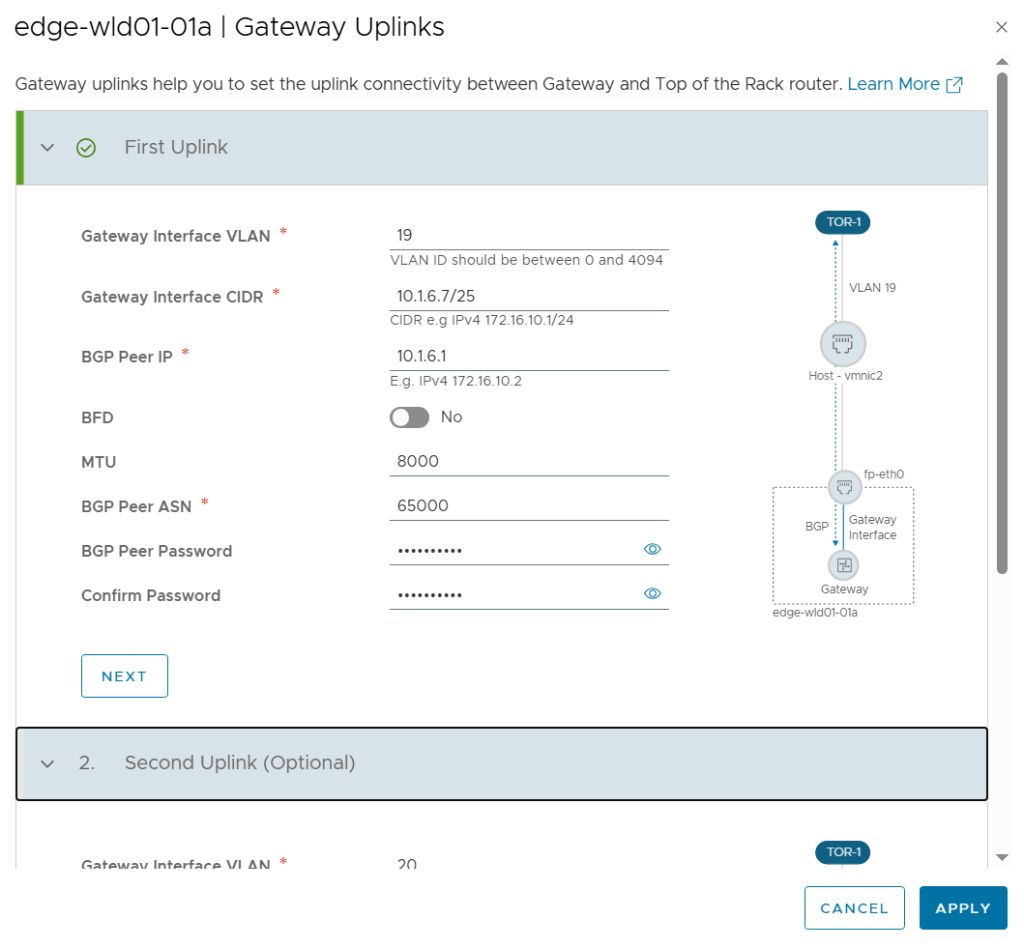The height and width of the screenshot is (948, 1024).
Task: Click the Gateway Interface CIDR input field
Action: click(528, 297)
